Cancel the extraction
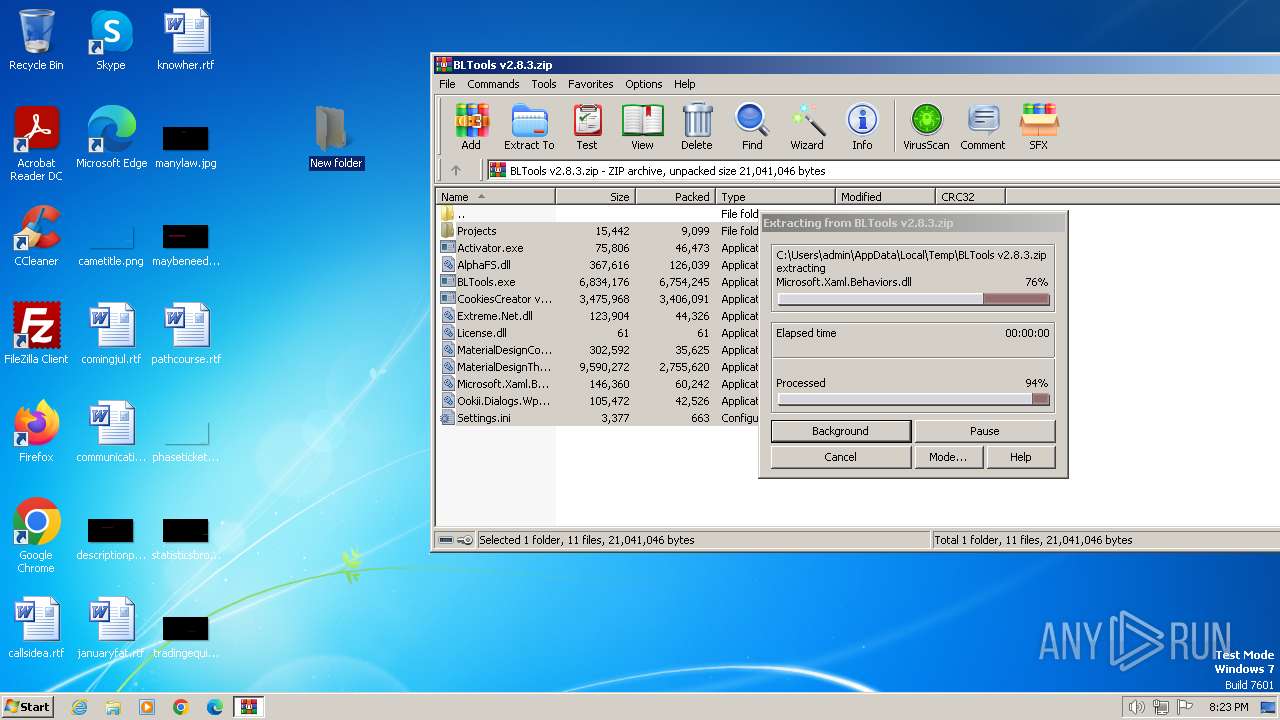This screenshot has height=720, width=1280. click(x=840, y=457)
